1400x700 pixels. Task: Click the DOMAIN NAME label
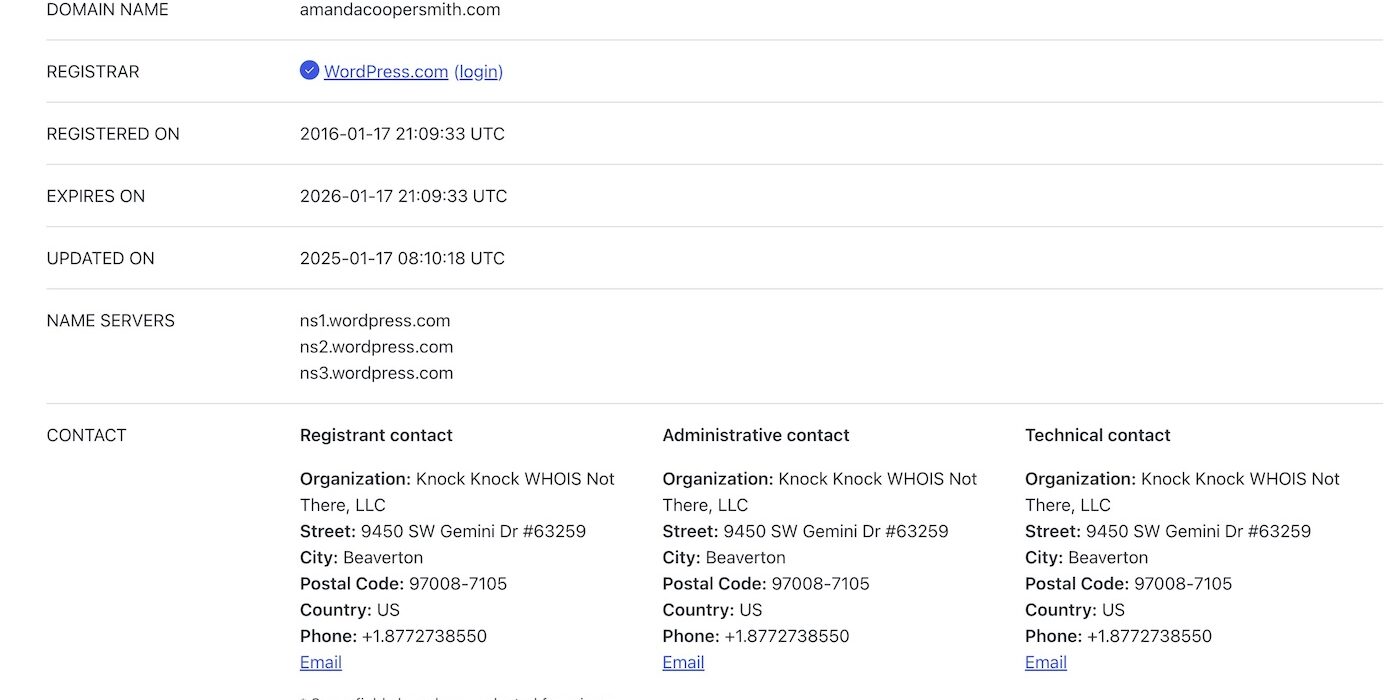pos(108,10)
